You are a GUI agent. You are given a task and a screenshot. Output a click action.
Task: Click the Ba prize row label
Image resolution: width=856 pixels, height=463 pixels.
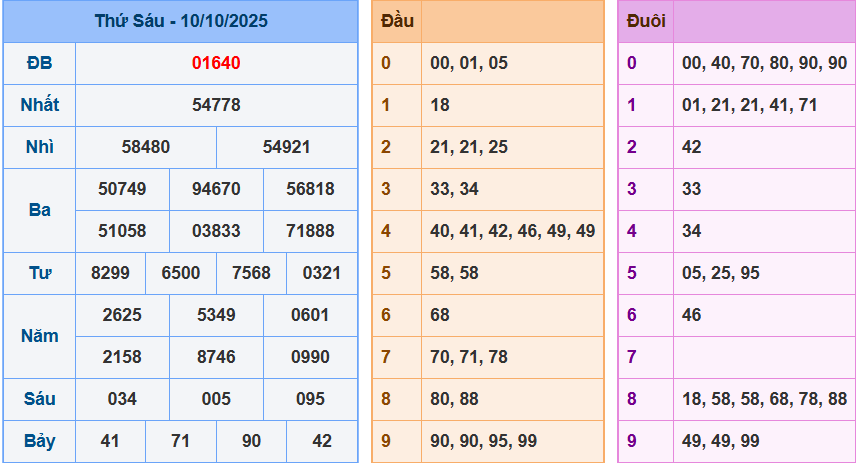(x=39, y=210)
